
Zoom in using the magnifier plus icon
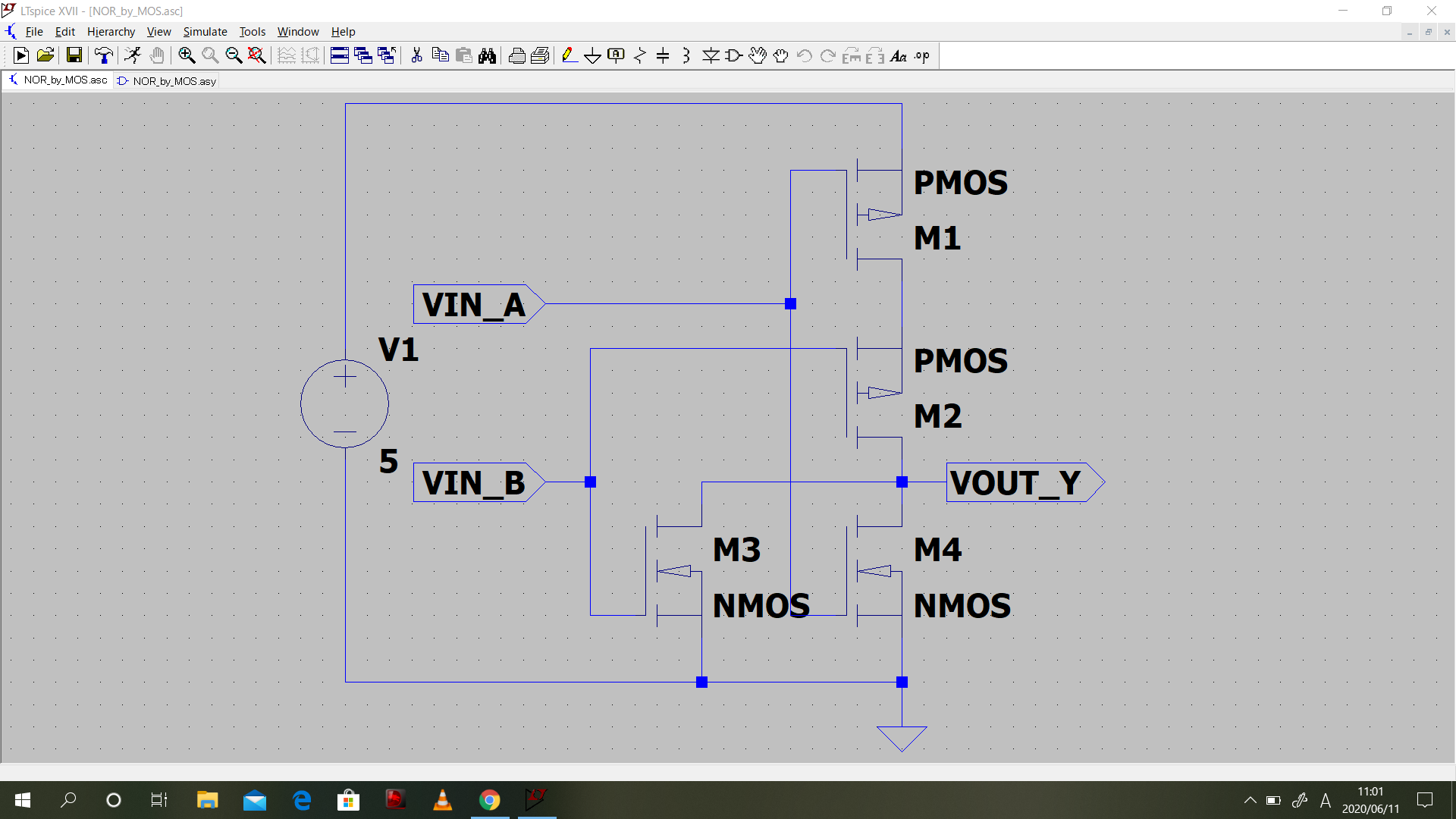click(x=187, y=55)
